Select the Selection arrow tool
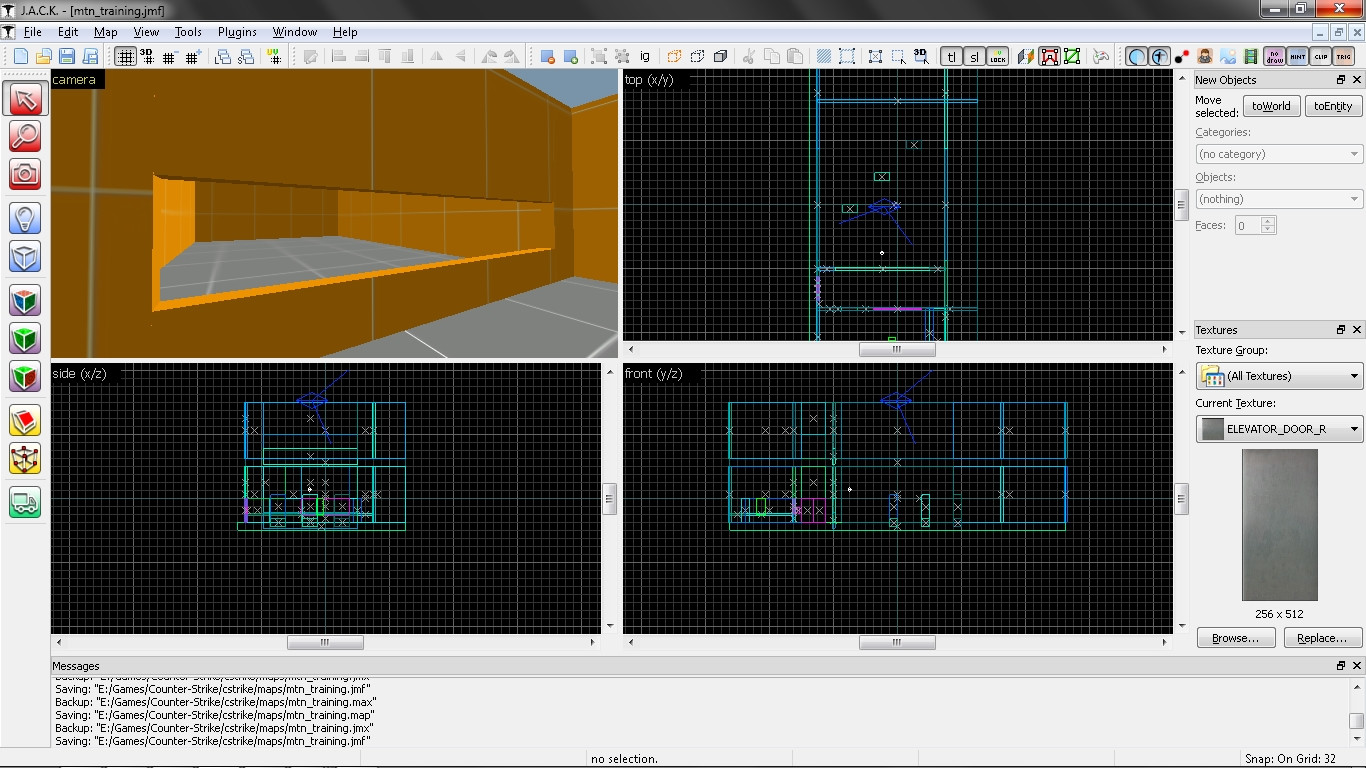Image resolution: width=1366 pixels, height=768 pixels. [25, 98]
